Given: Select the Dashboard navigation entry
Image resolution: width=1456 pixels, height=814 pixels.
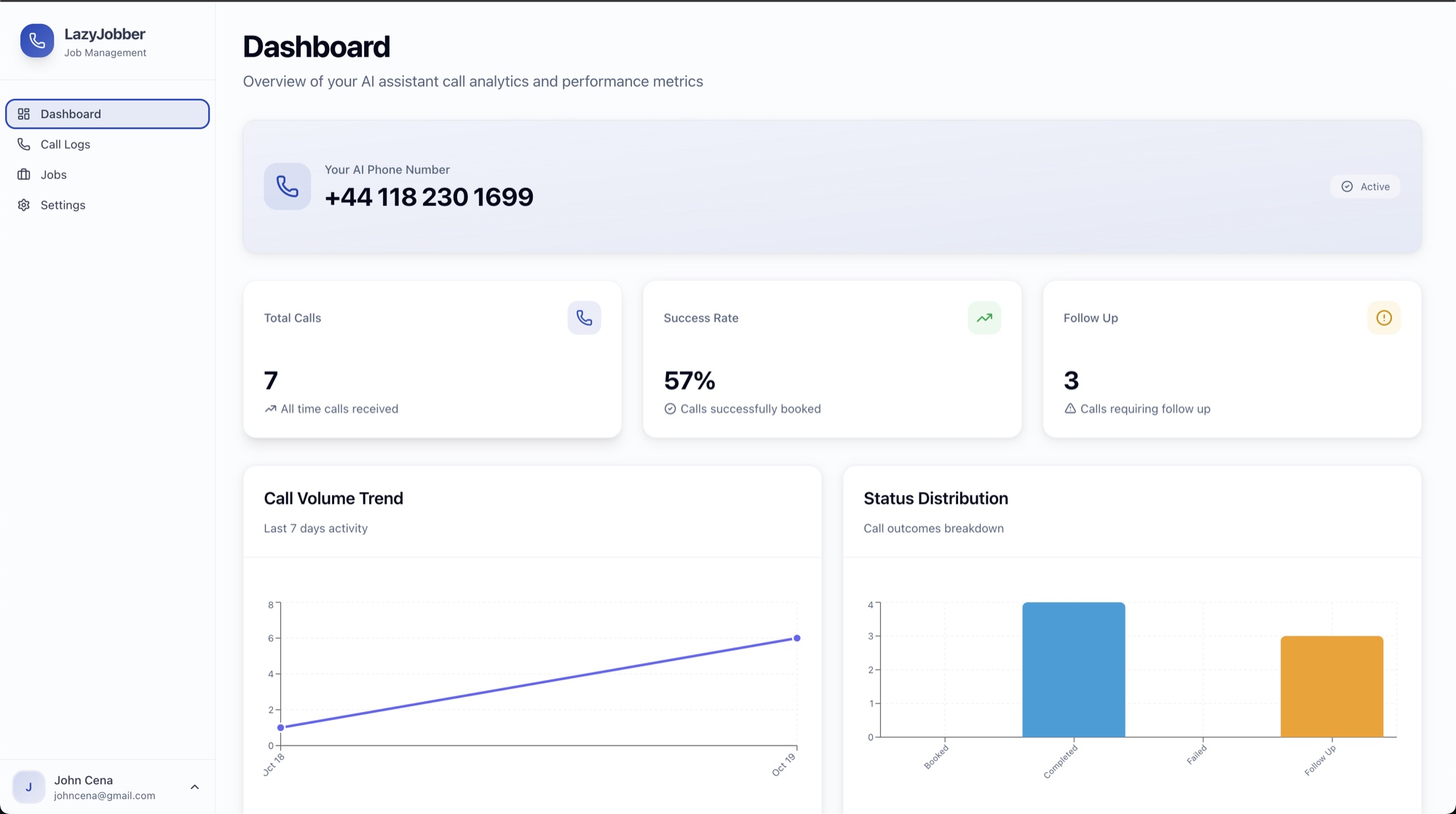Looking at the screenshot, I should click(x=70, y=114).
